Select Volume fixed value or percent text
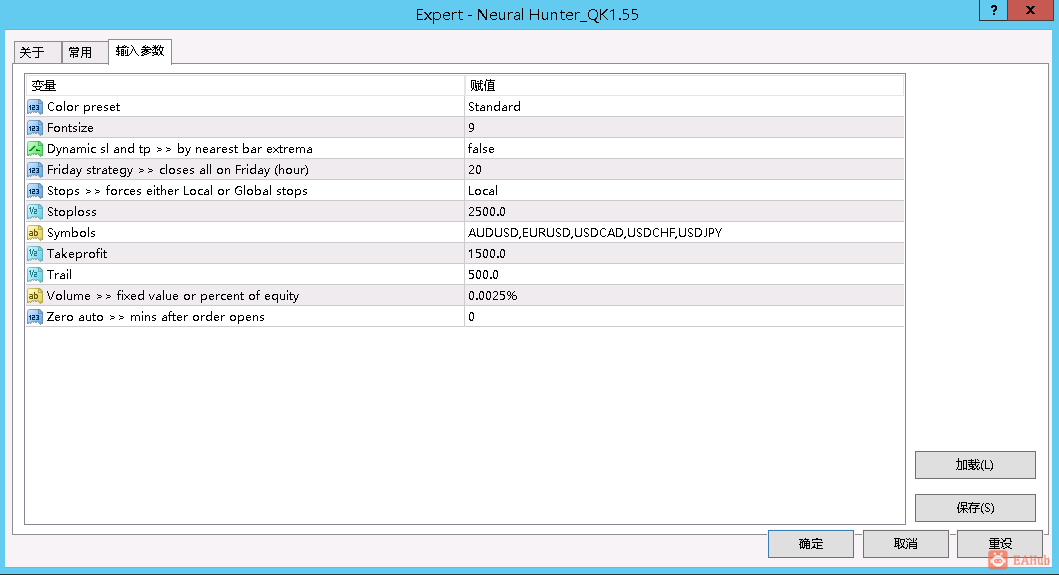The width and height of the screenshot is (1059, 575). click(173, 295)
